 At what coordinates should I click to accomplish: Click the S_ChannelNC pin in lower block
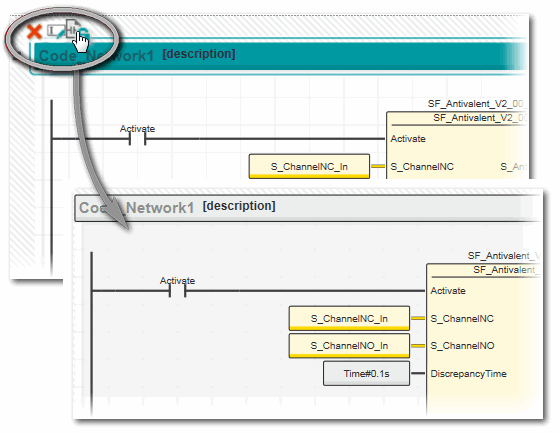(x=462, y=319)
